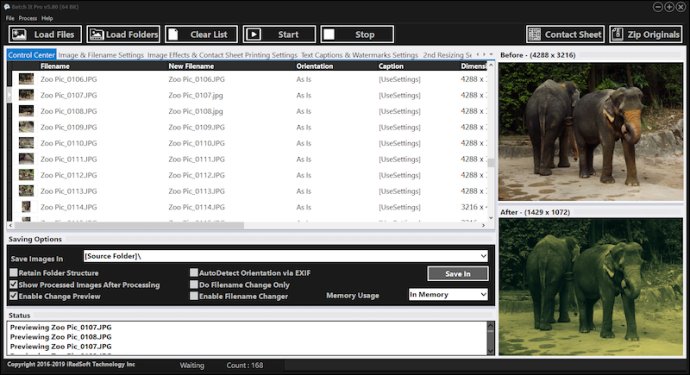
Task: Click the Clear List blank page icon
Action: [173, 34]
